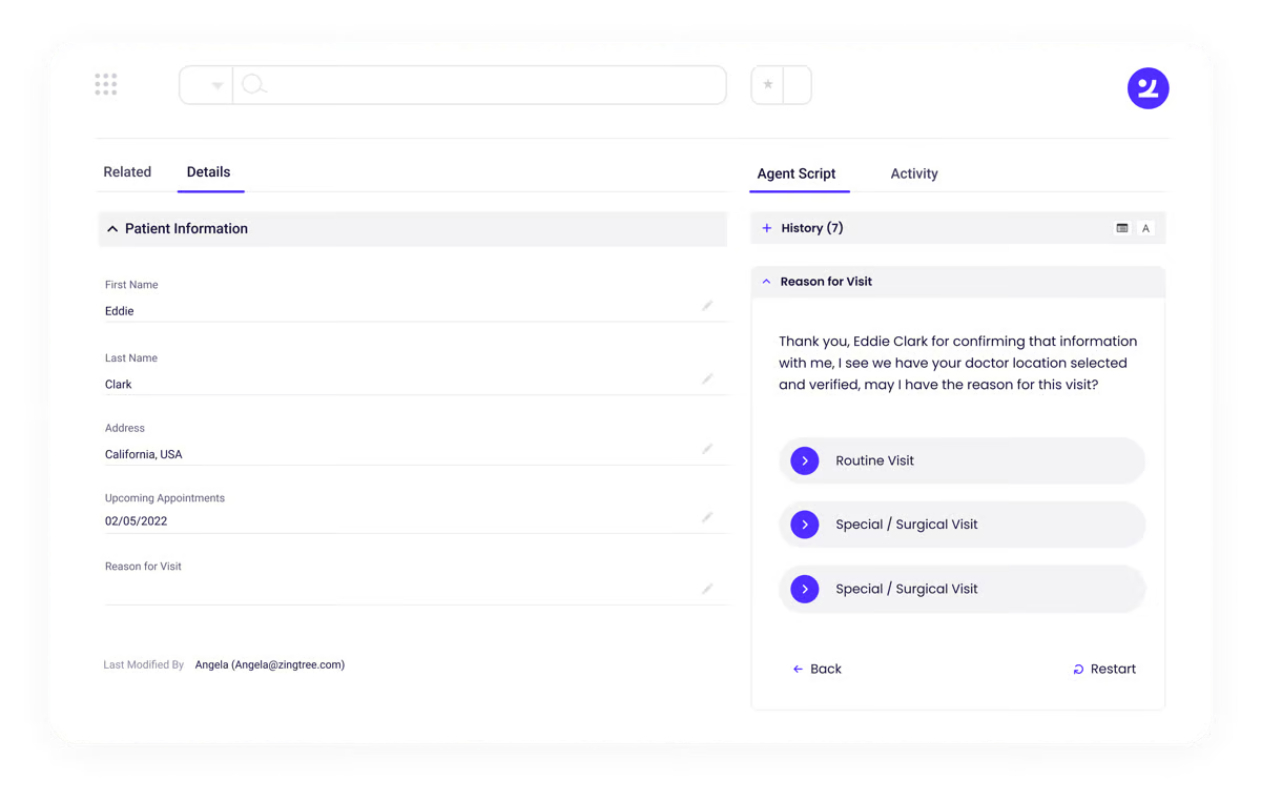
Task: Edit Upcoming Appointments with pencil icon
Action: click(707, 517)
